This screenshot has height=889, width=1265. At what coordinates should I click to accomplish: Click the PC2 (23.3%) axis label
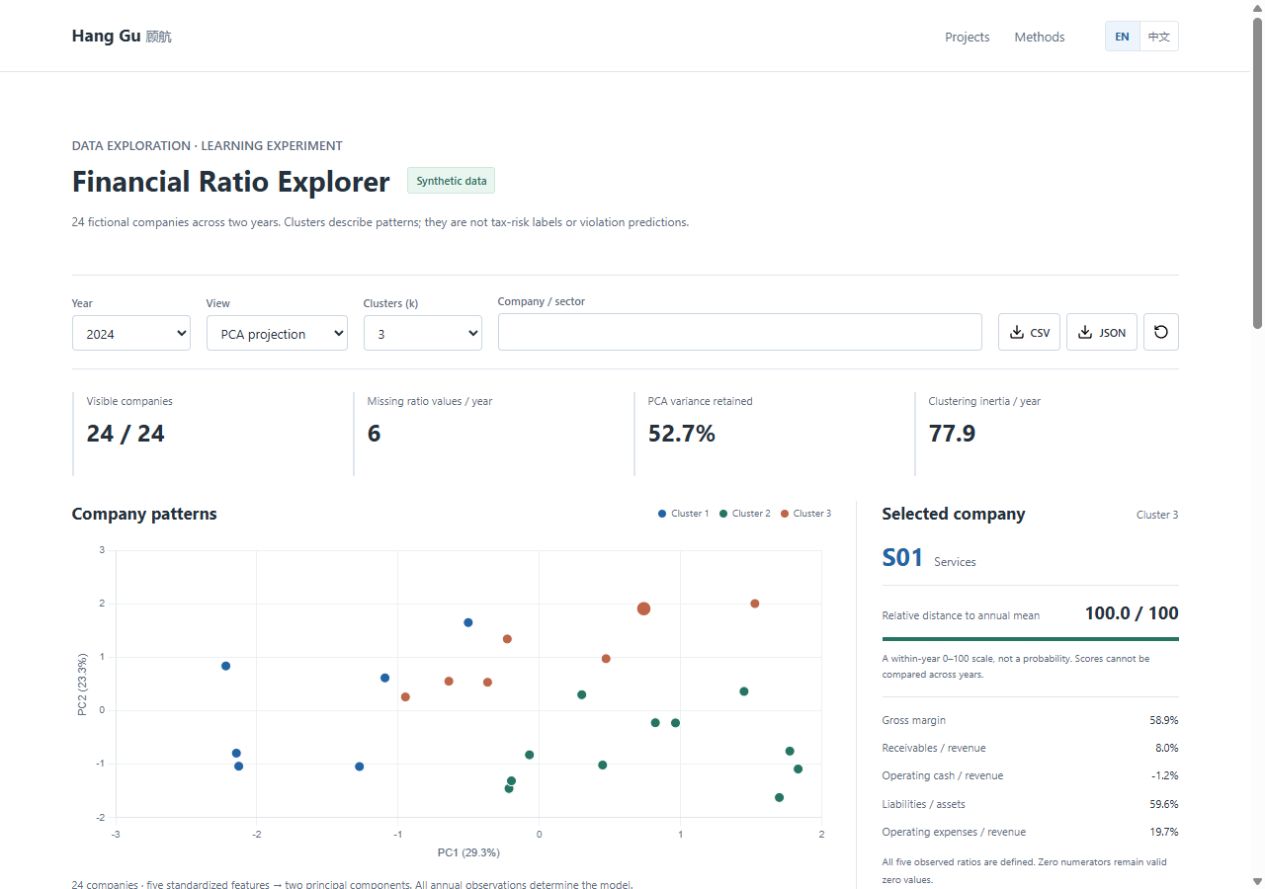(x=83, y=685)
